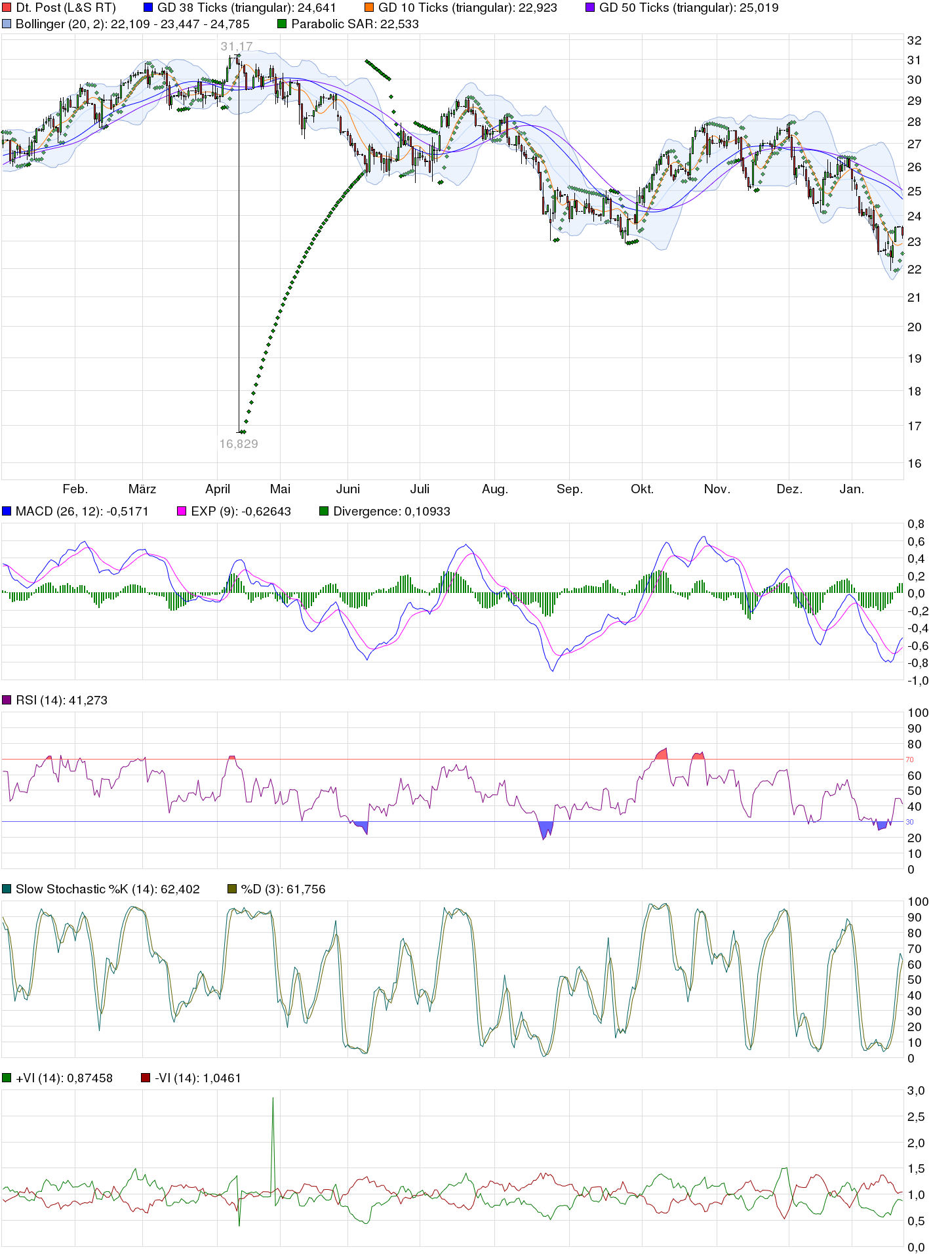Click the 'Nov.' month axis label
The height and width of the screenshot is (1260, 952).
pos(717,489)
